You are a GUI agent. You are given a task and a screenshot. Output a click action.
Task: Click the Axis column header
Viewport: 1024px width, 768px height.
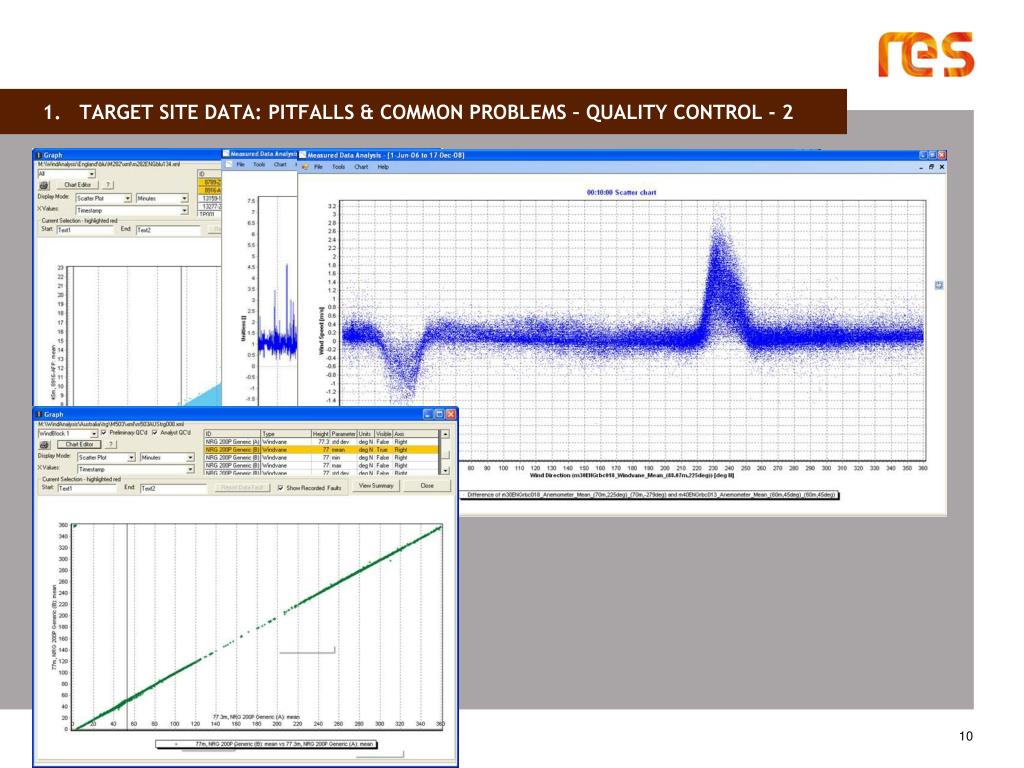coord(416,434)
